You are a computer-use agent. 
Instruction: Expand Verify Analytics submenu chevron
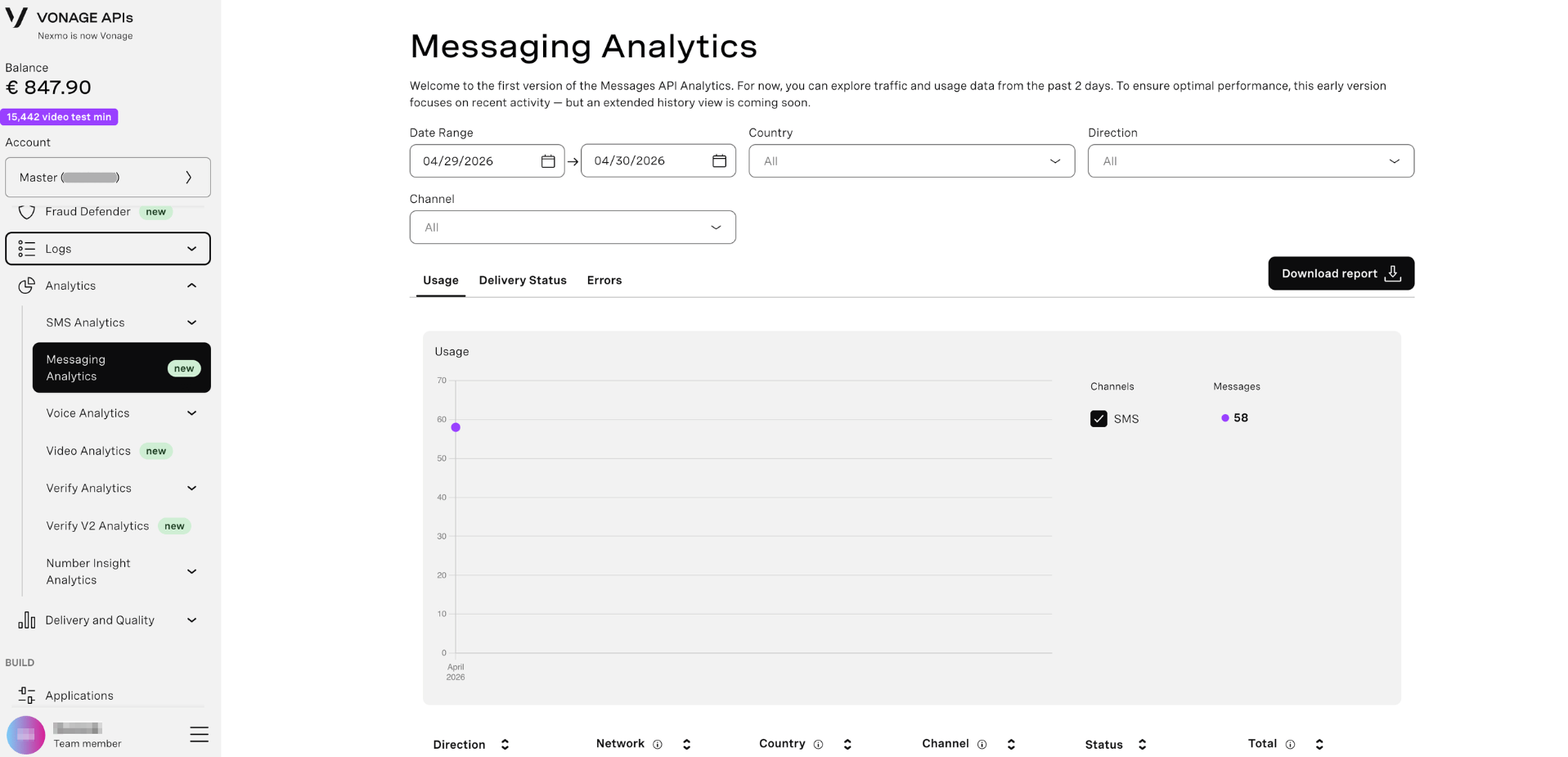191,489
